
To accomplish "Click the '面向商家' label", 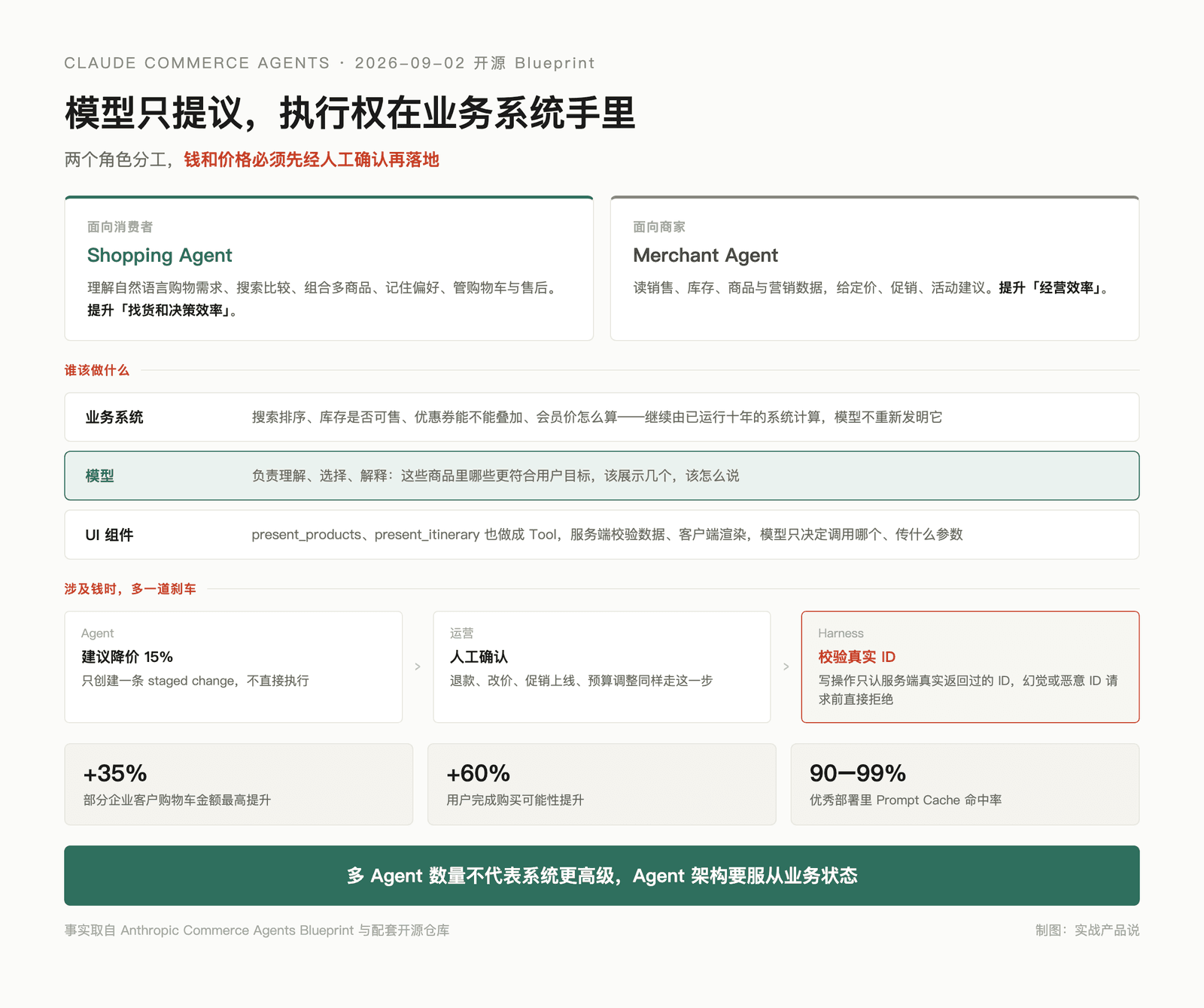I will [x=658, y=226].
